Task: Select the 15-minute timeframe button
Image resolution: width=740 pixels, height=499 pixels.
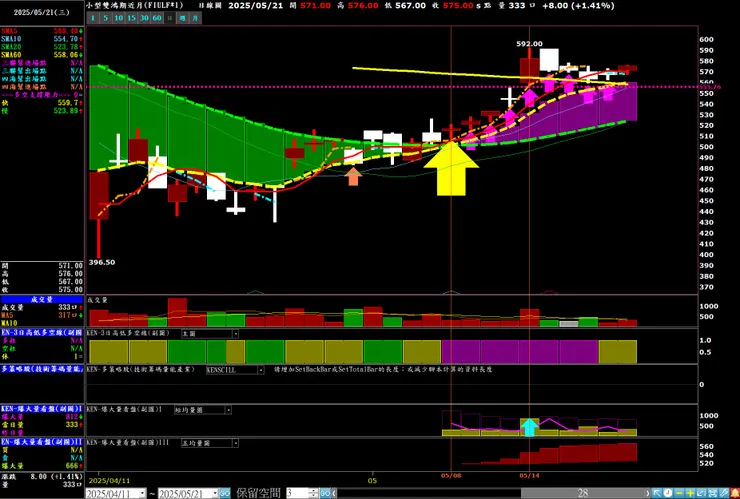Action: tap(132, 18)
